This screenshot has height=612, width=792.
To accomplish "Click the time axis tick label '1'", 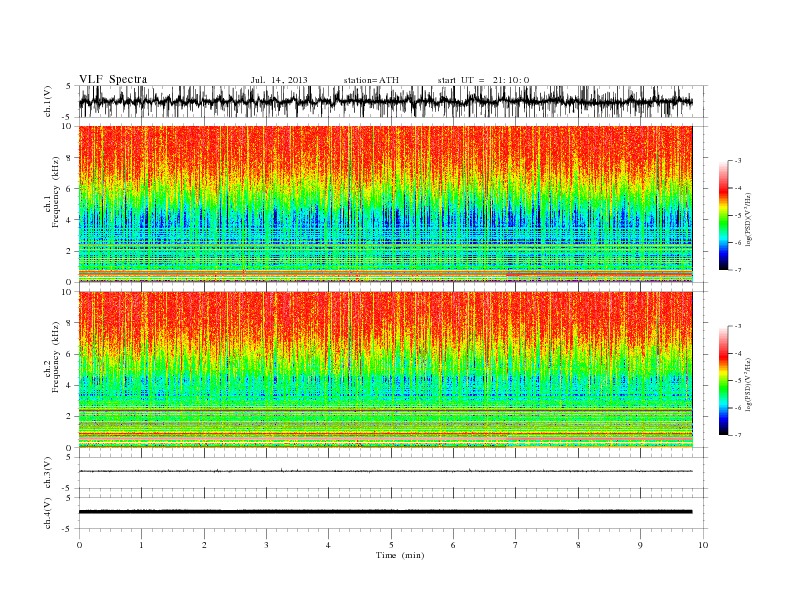I will click(141, 545).
